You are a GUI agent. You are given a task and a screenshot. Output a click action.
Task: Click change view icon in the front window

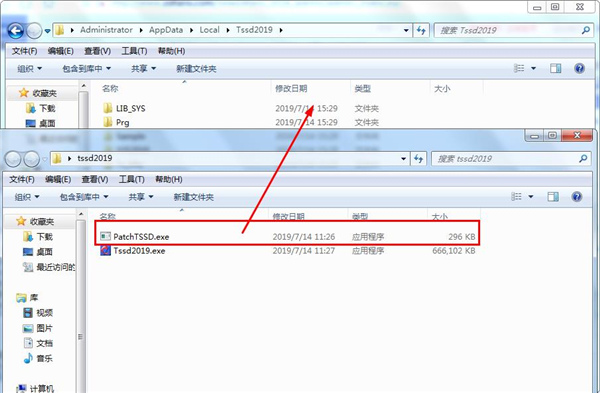(516, 196)
